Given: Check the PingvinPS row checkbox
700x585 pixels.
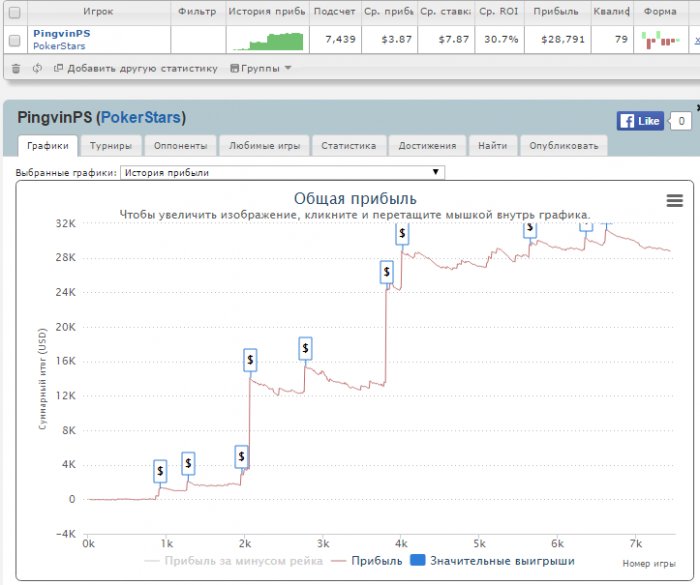Looking at the screenshot, I should point(15,40).
